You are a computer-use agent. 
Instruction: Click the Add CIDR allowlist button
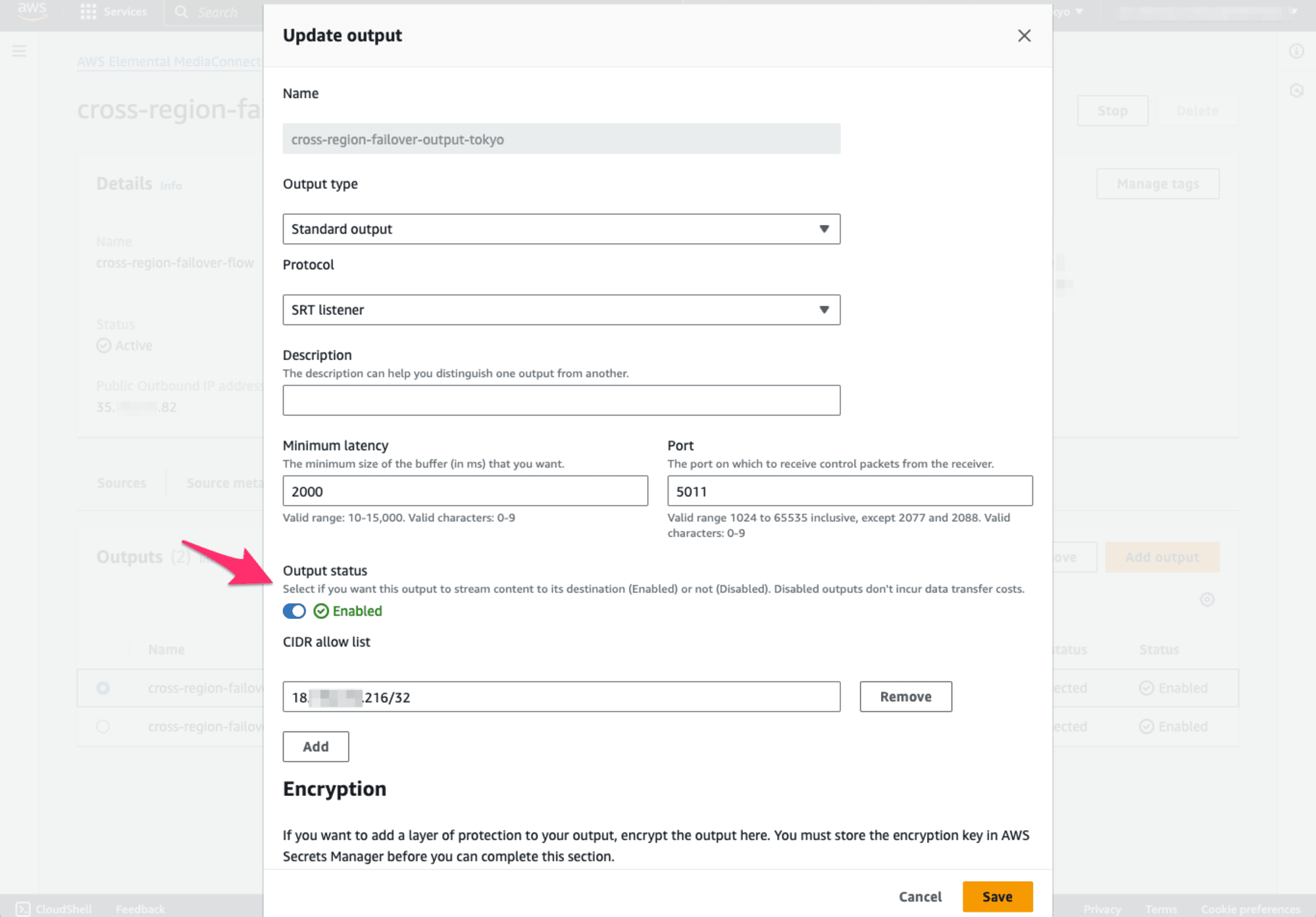click(x=315, y=746)
